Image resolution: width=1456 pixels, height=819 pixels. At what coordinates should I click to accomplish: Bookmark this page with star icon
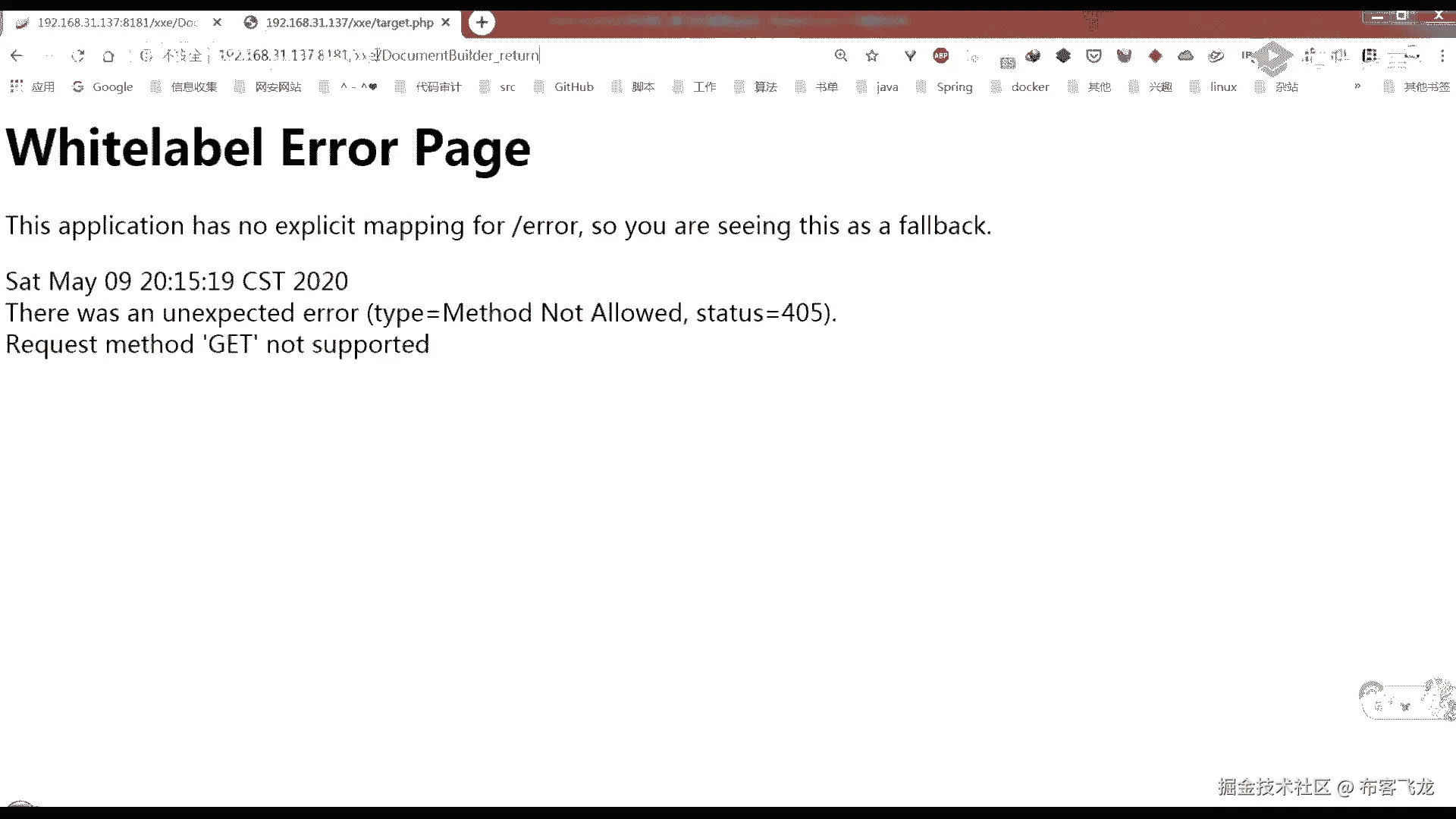click(872, 55)
